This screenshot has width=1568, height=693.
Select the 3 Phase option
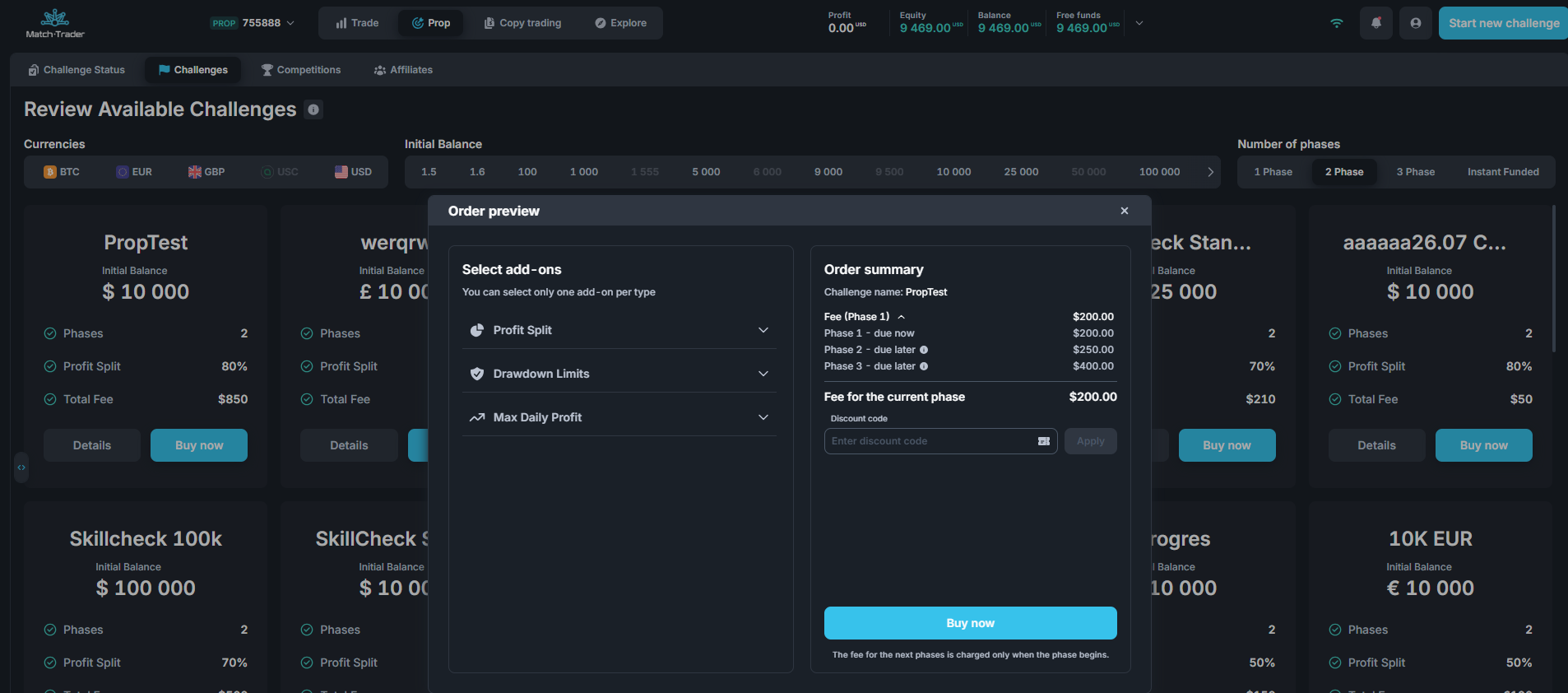(1415, 172)
